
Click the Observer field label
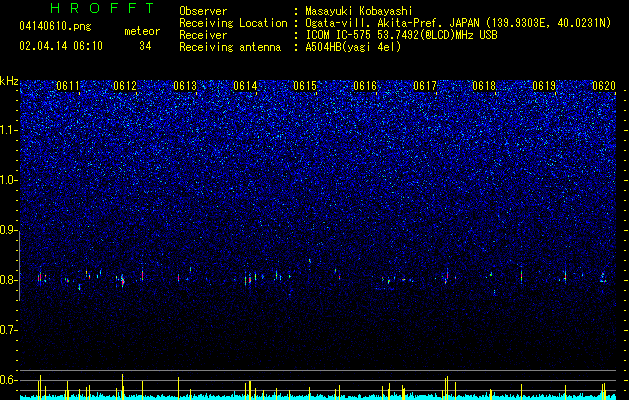click(203, 11)
